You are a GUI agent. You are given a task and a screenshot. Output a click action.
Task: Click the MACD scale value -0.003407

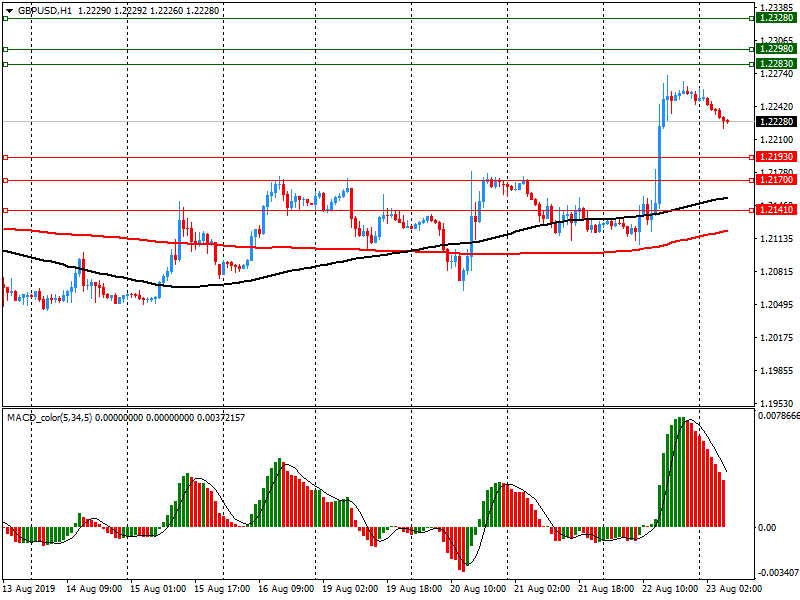[x=778, y=572]
